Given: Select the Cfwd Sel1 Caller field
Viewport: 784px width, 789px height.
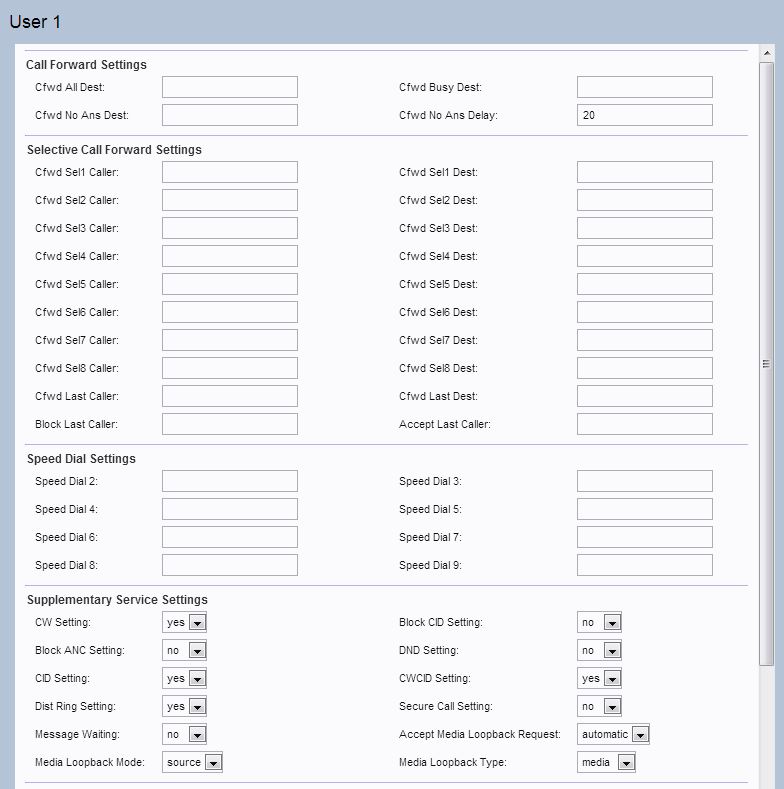Looking at the screenshot, I should click(230, 172).
